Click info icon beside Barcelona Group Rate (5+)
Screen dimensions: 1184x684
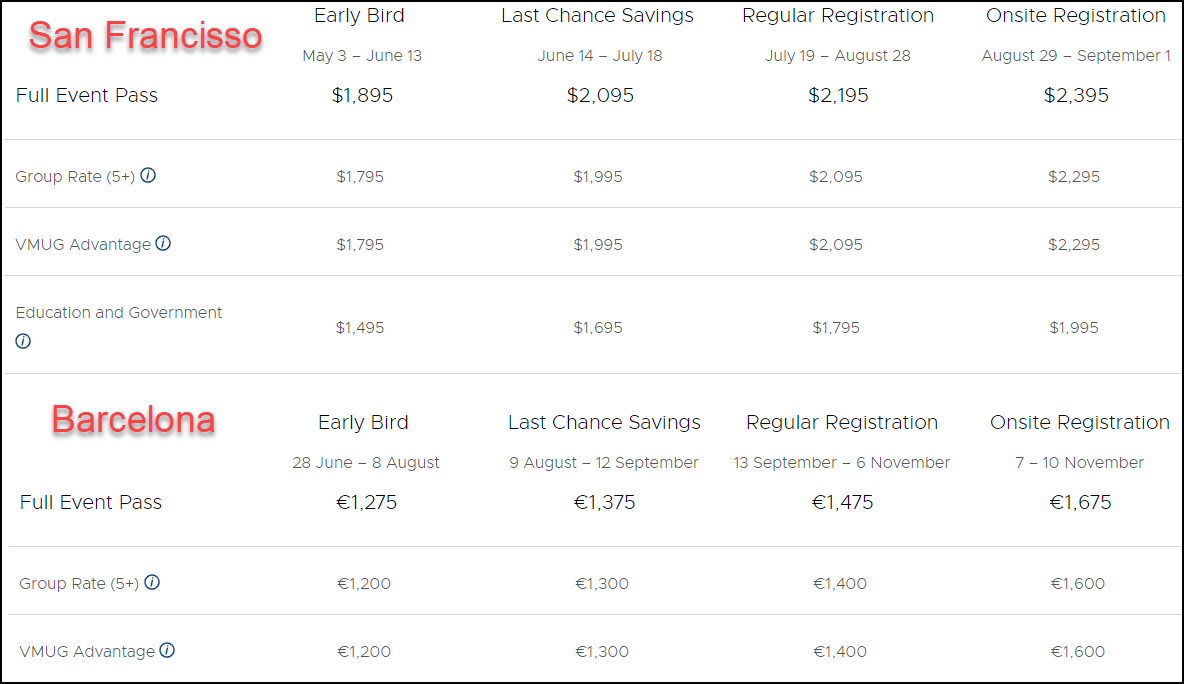(x=152, y=582)
